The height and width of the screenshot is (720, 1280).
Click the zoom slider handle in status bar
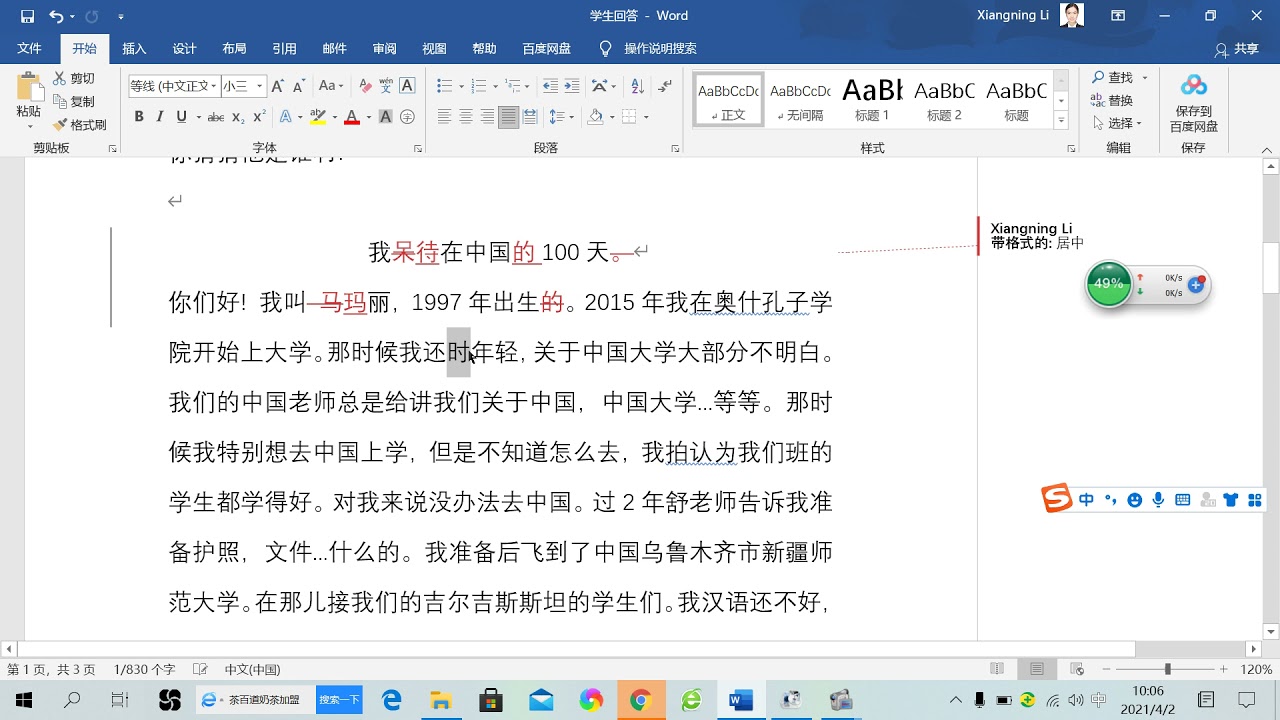1167,669
